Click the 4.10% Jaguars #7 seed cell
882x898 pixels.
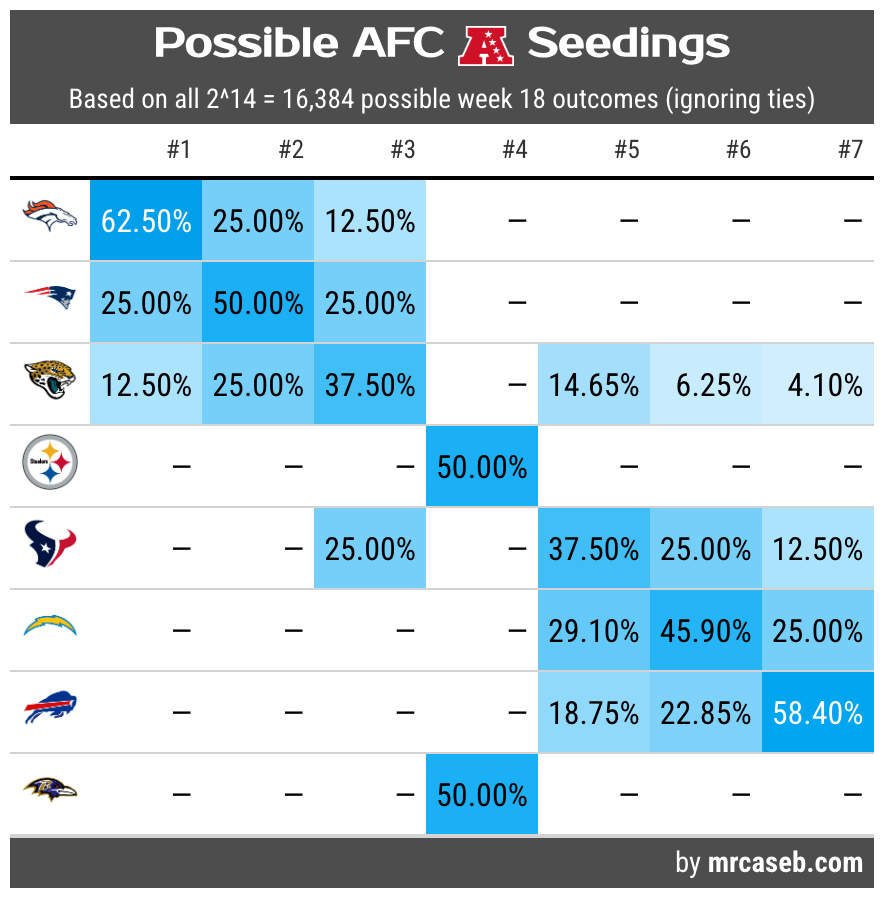(818, 384)
